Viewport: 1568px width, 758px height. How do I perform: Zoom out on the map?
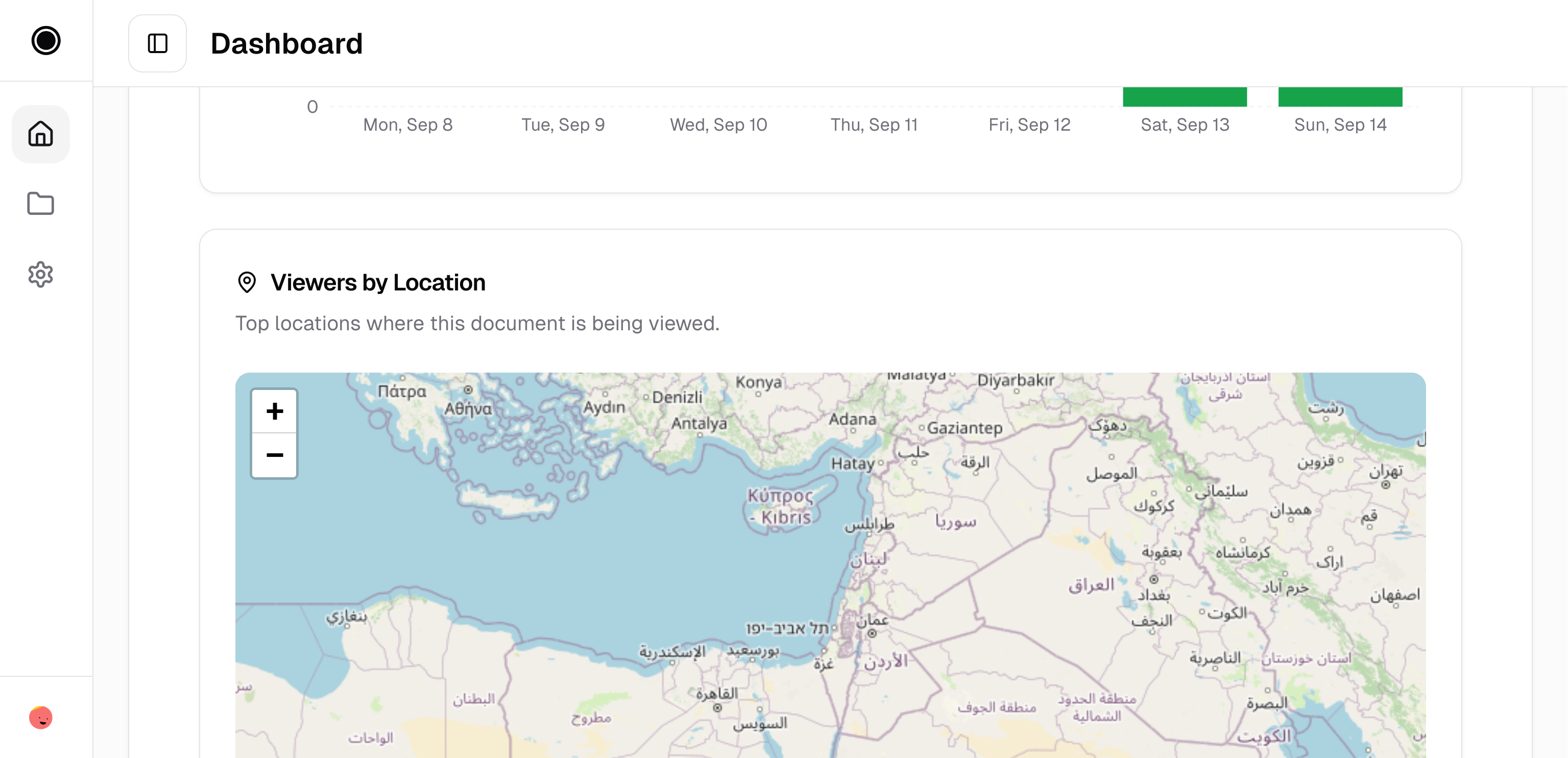(275, 455)
